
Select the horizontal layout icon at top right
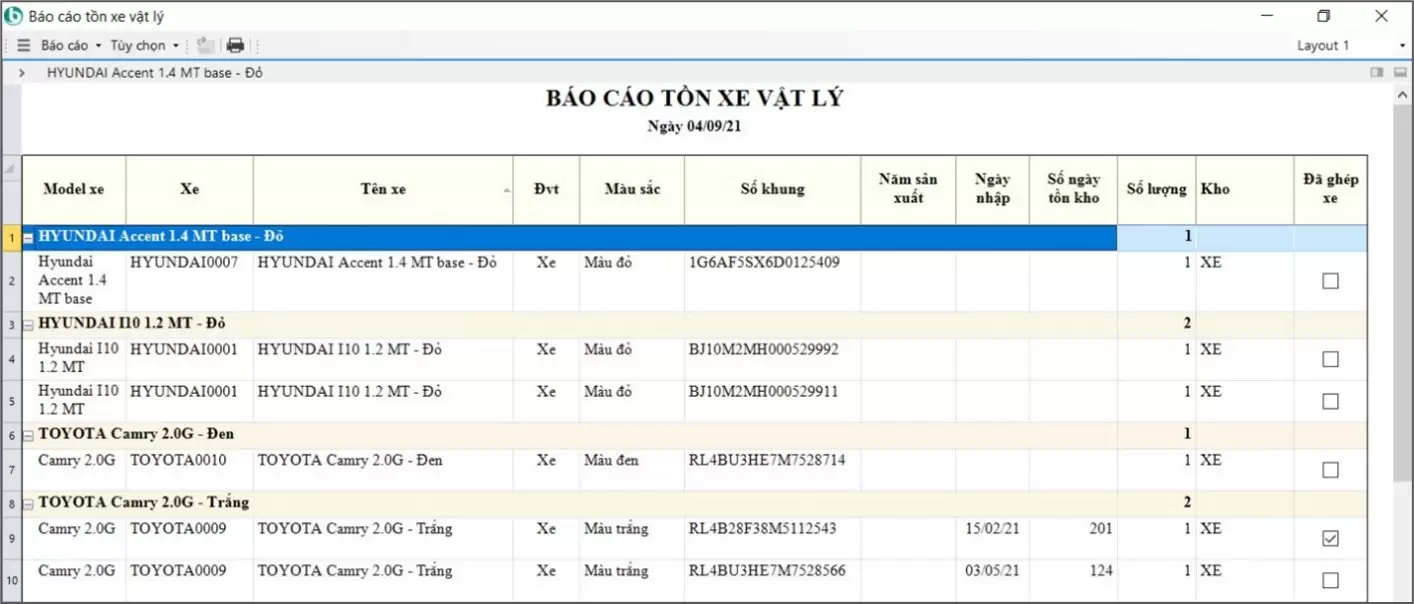point(1401,72)
